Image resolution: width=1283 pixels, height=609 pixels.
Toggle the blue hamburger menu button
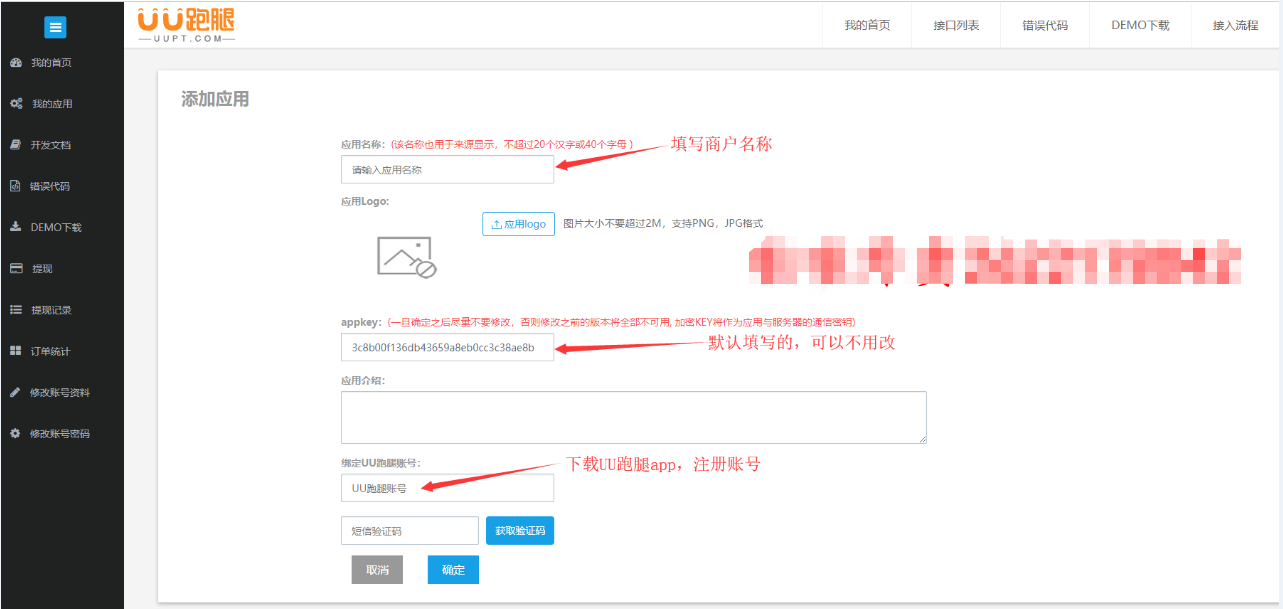point(55,28)
